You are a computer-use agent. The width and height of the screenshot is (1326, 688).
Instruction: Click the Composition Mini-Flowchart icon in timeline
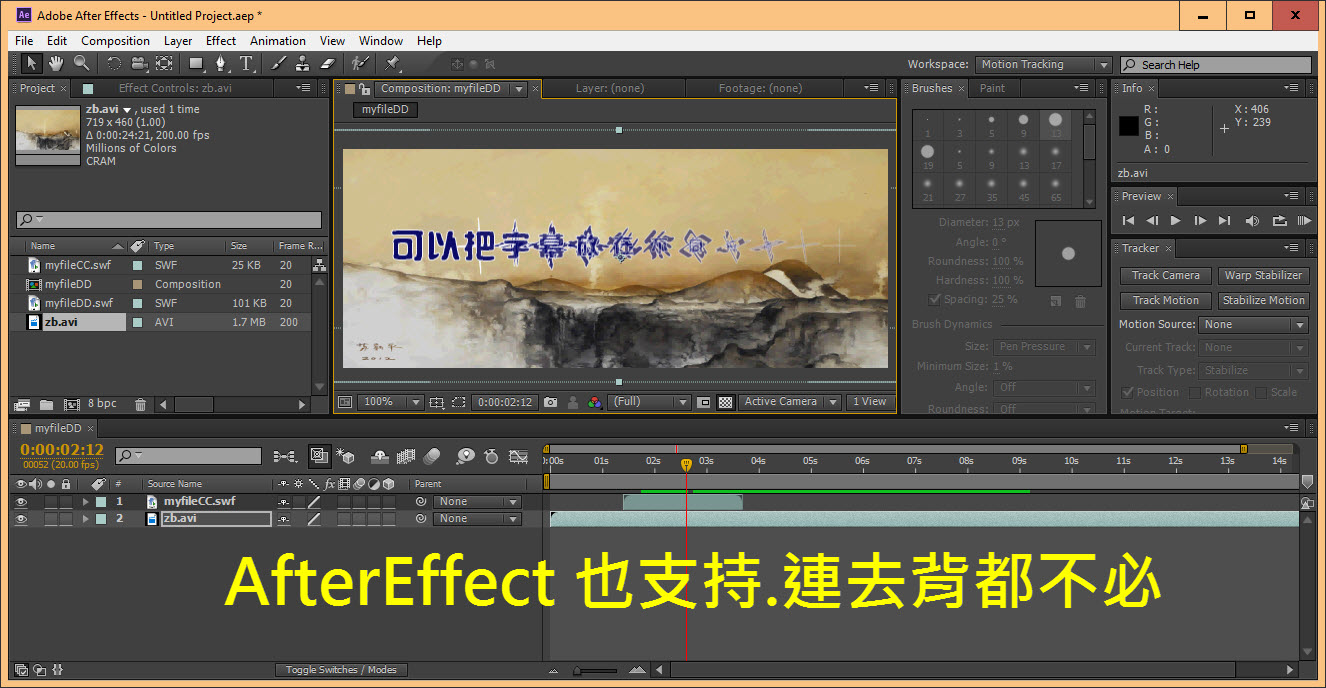tap(285, 456)
